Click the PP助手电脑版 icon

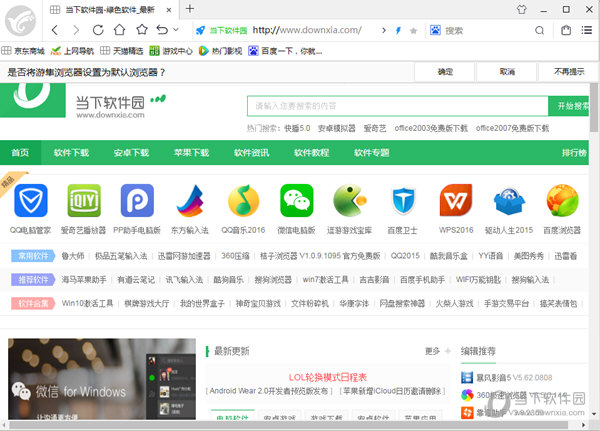[137, 201]
